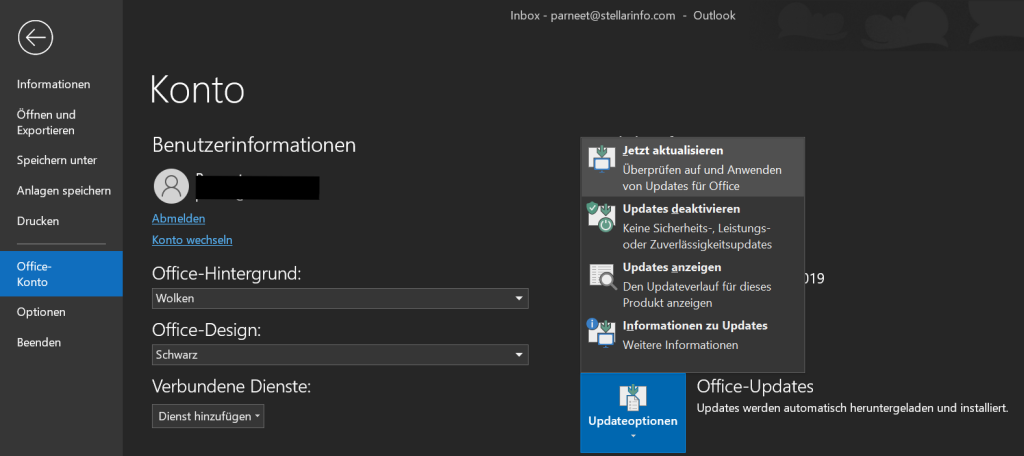Screen dimensions: 1024x456
Task: Select the Office-Konto sidebar entry
Action: pos(61,274)
